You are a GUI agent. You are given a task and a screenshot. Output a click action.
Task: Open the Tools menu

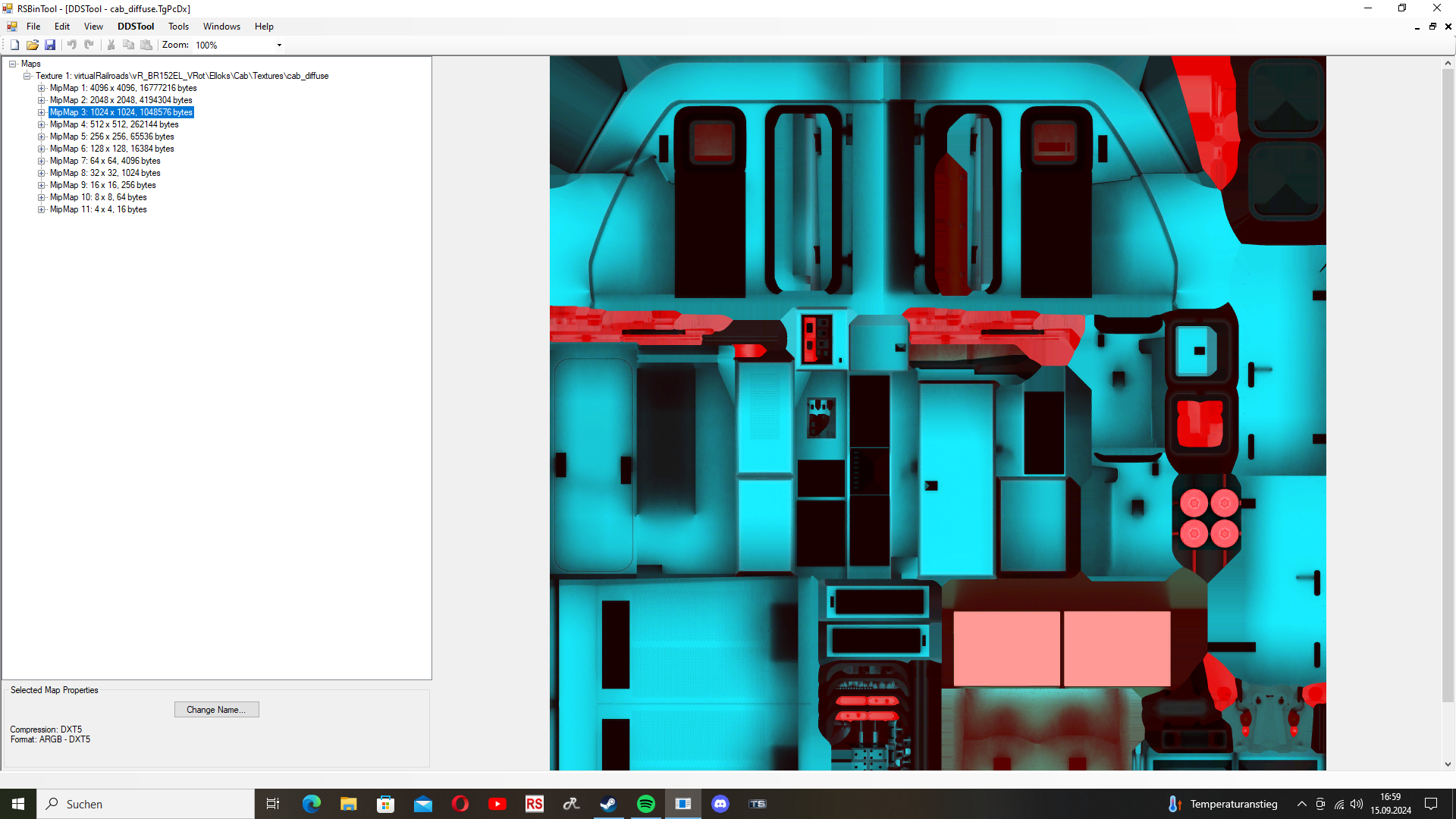point(178,27)
